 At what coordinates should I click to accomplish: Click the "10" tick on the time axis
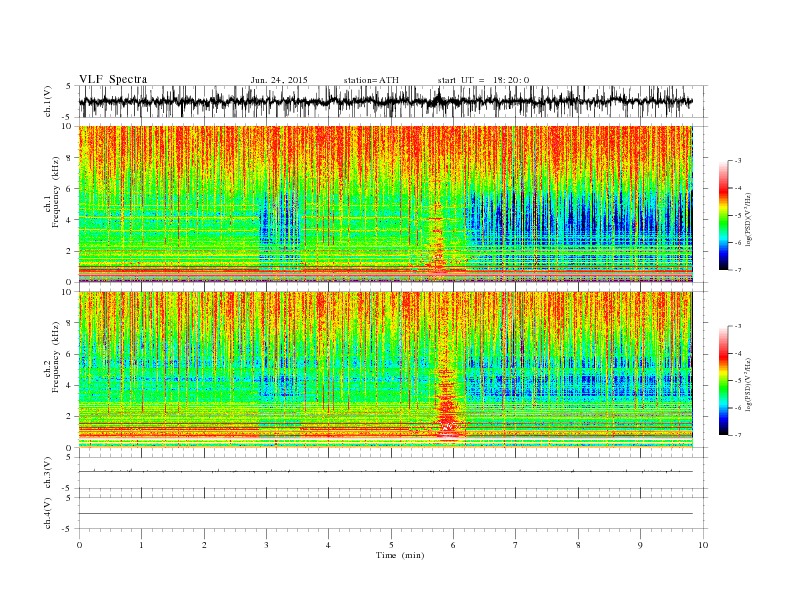[x=703, y=545]
